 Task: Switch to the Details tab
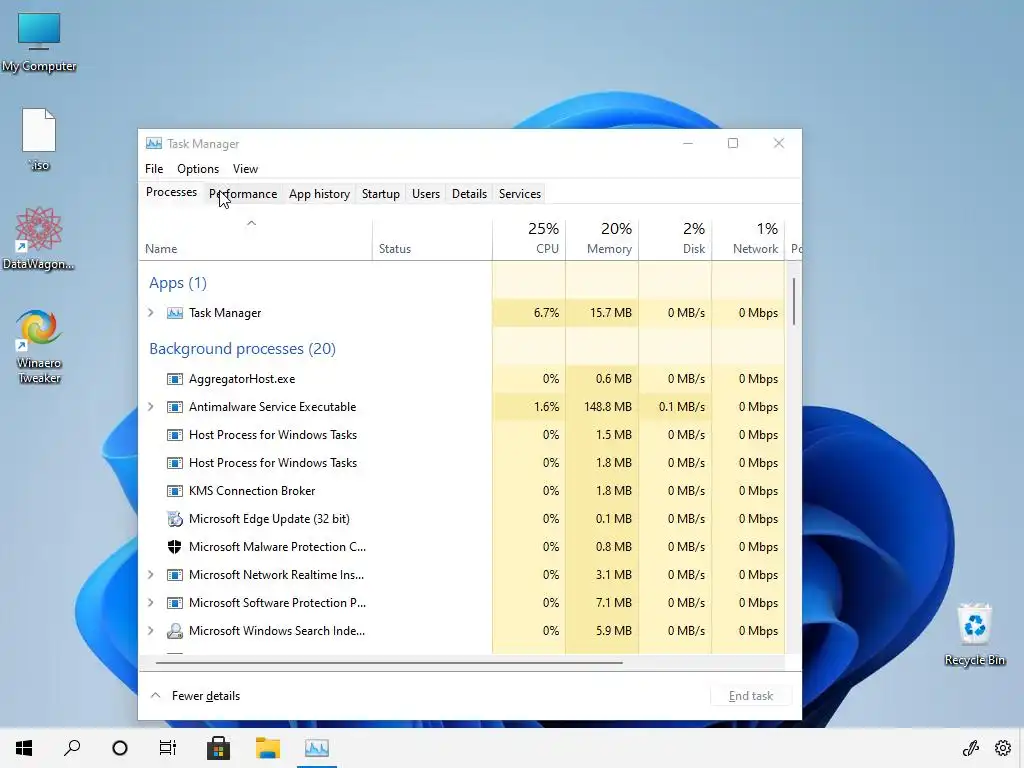click(470, 194)
